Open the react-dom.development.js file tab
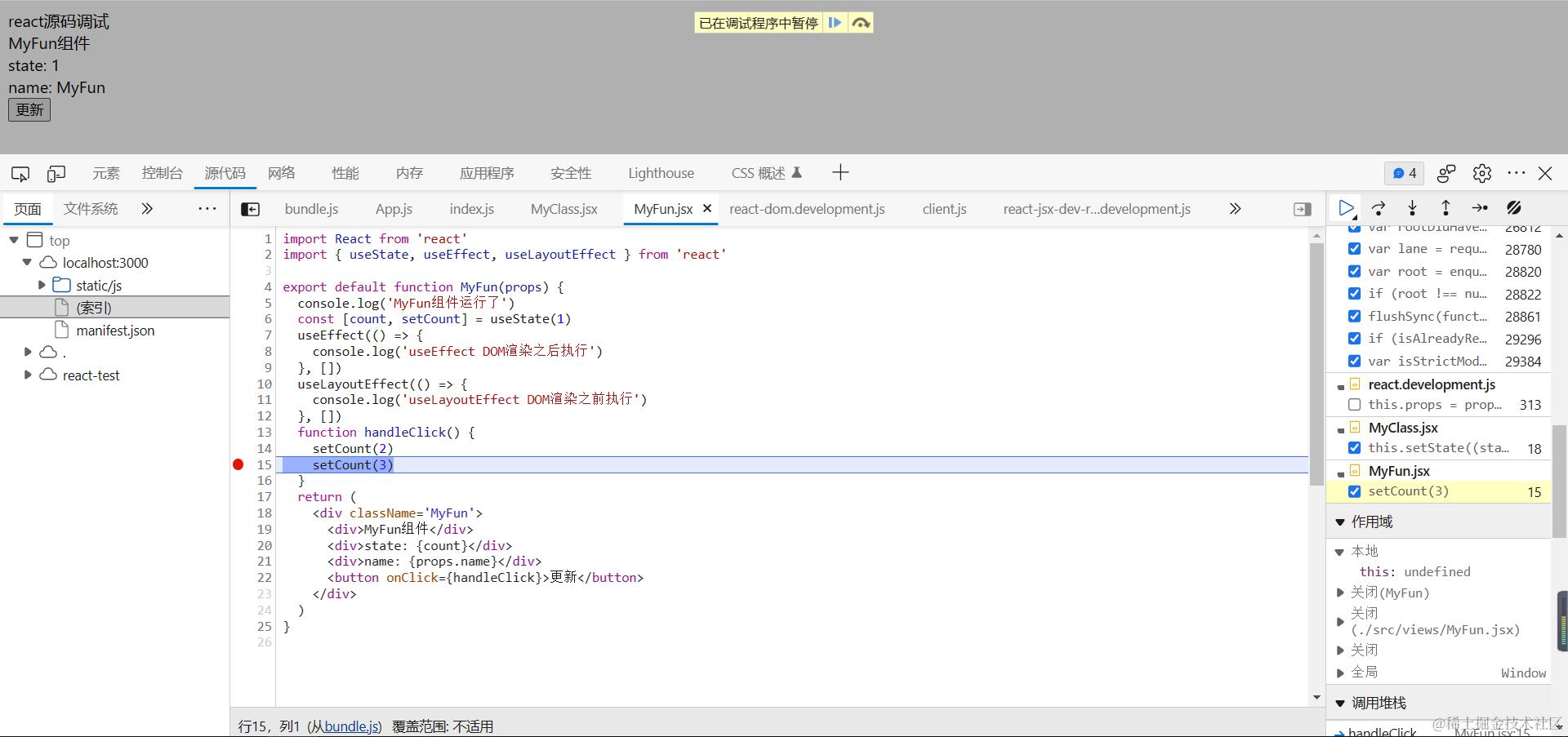The image size is (1568, 737). 807,209
